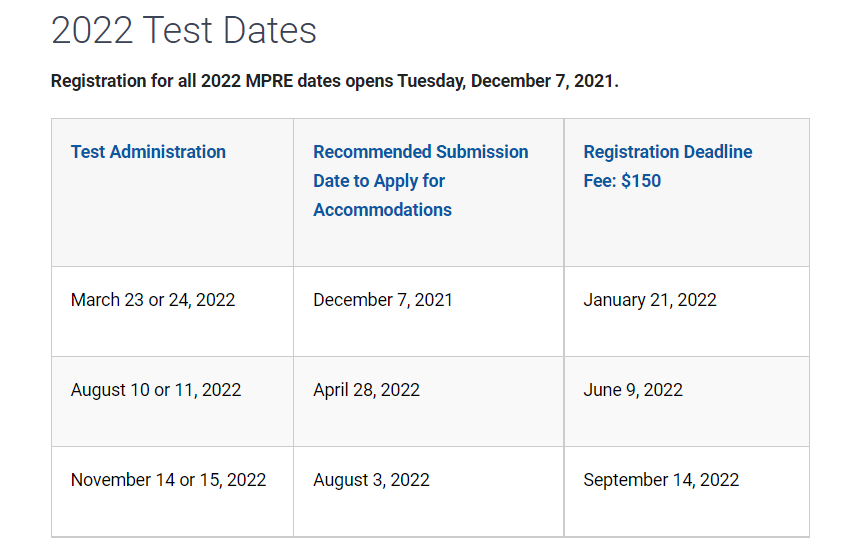Click the Fee: $150 text
Screen dimensions: 847x555
pyautogui.click(x=622, y=180)
